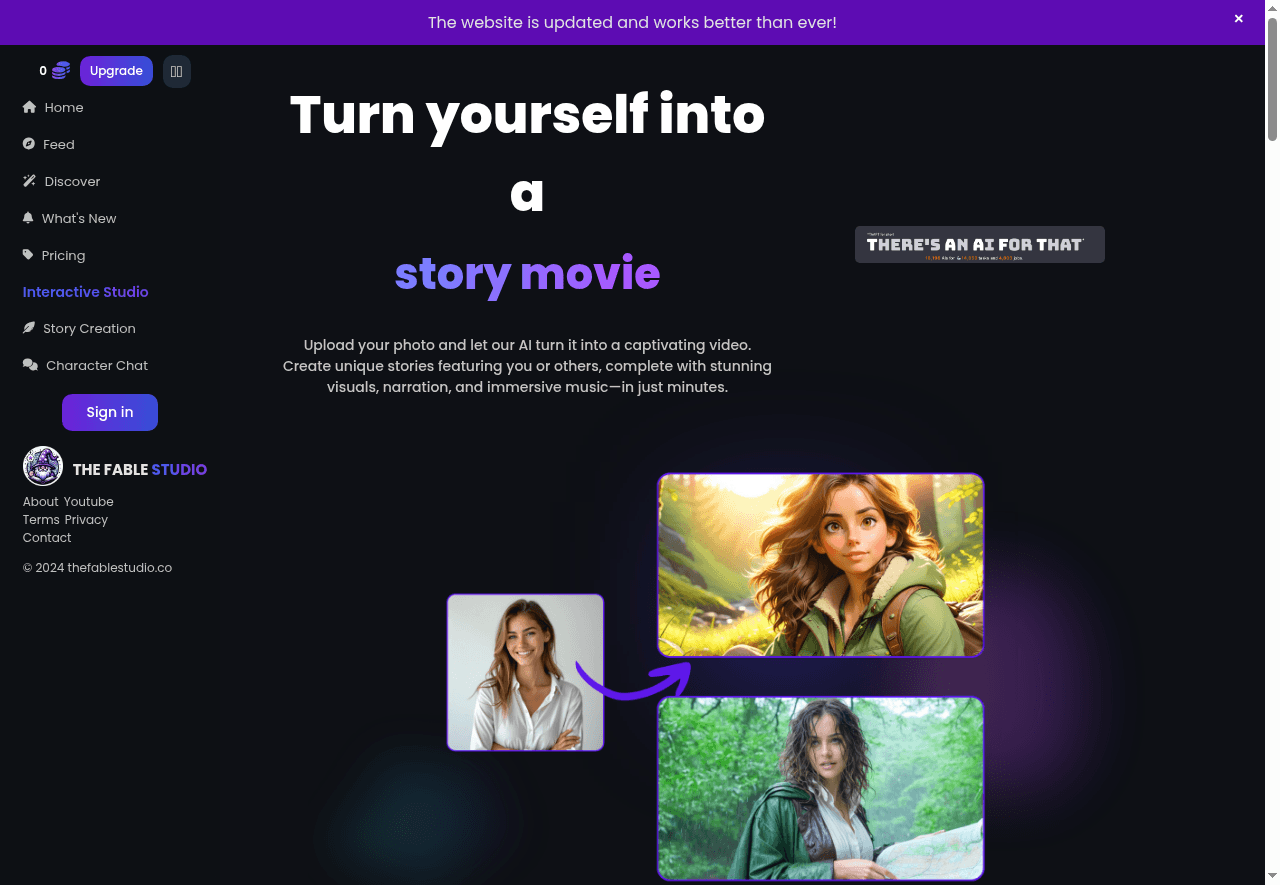The image size is (1280, 885).
Task: Click the Sign in button
Action: (110, 412)
